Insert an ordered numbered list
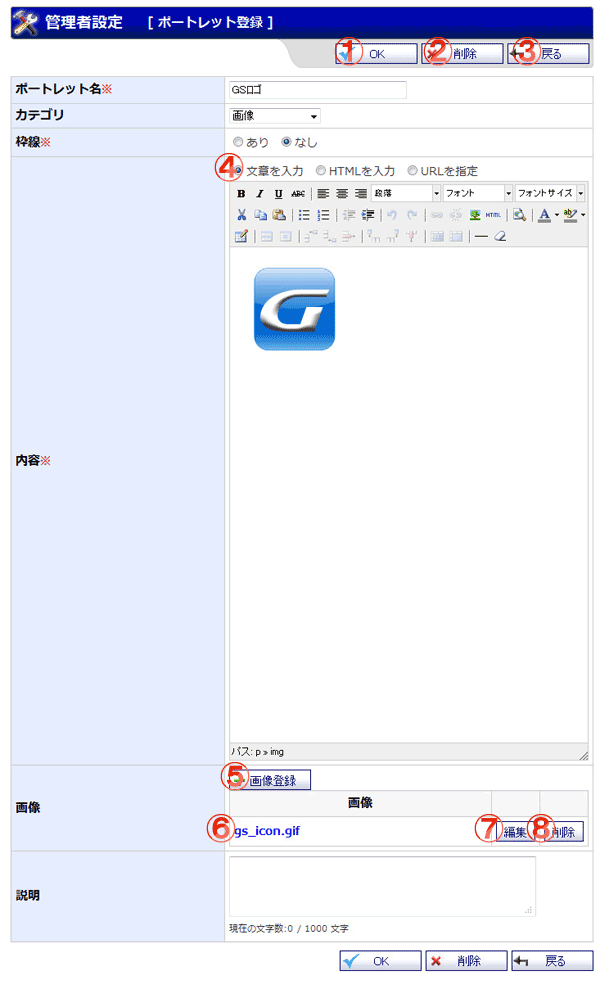Screen dimensions: 600x989 (323, 215)
